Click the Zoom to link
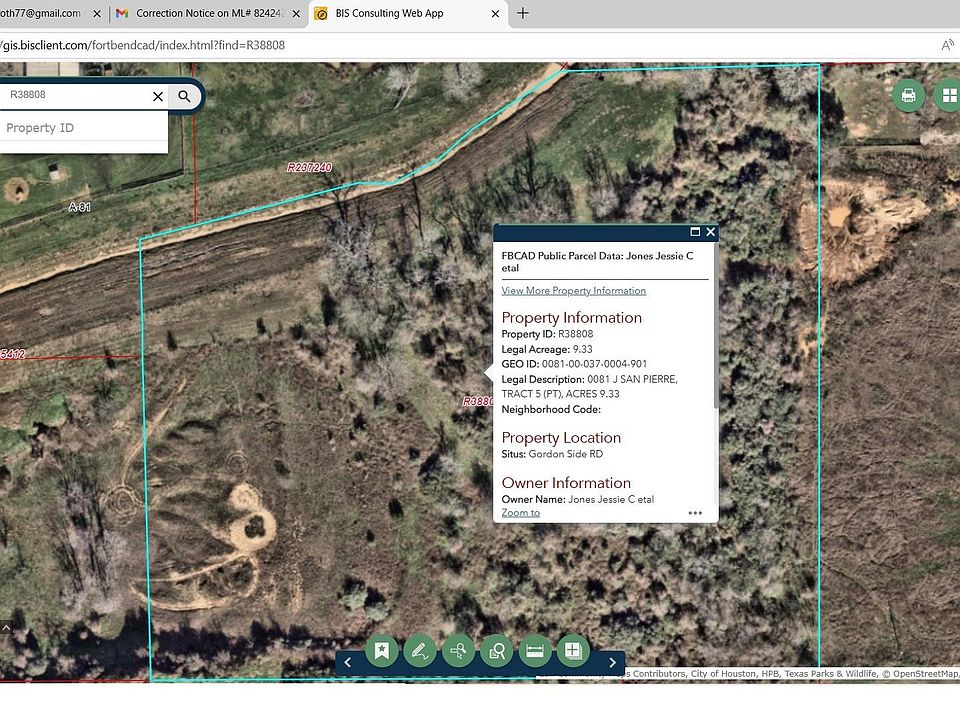 coord(520,513)
